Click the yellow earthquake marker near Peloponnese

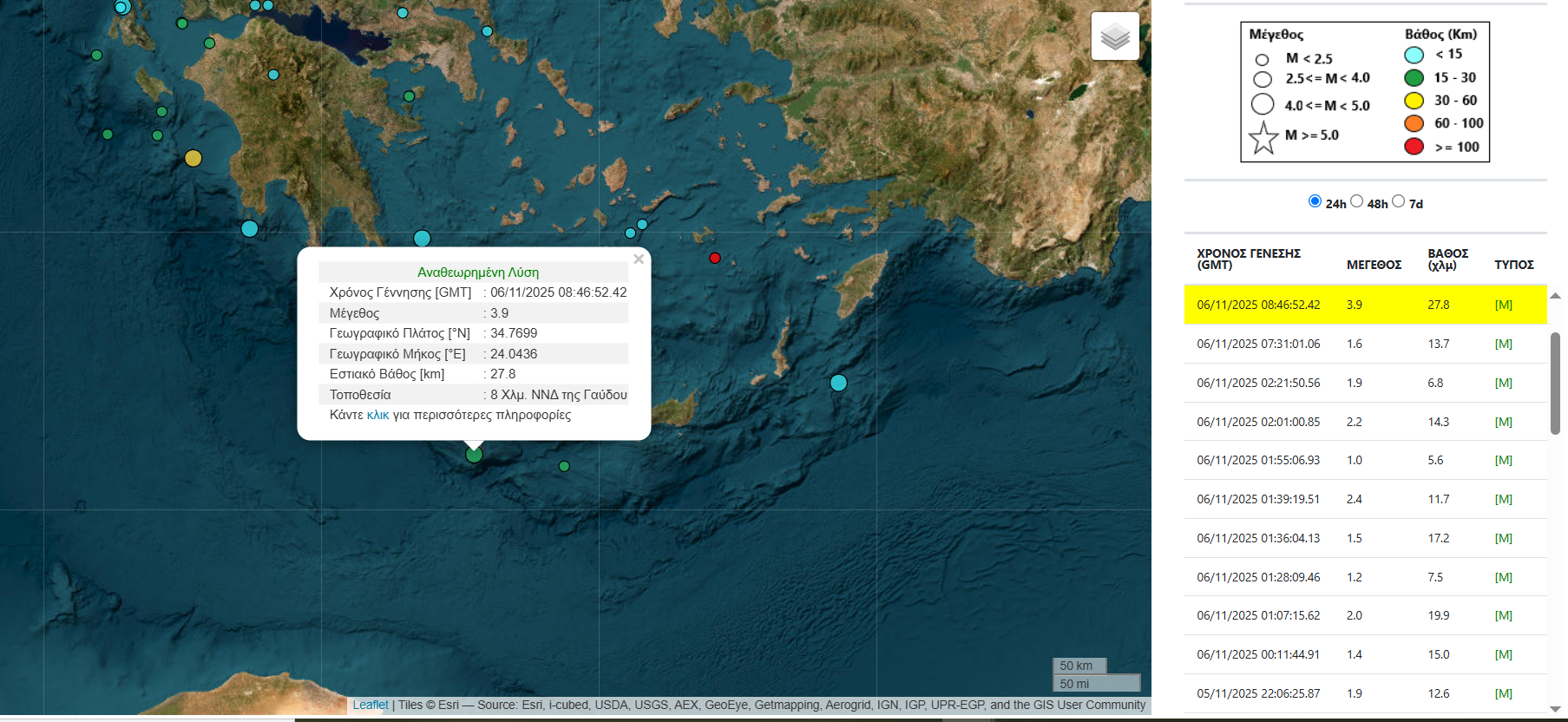194,158
